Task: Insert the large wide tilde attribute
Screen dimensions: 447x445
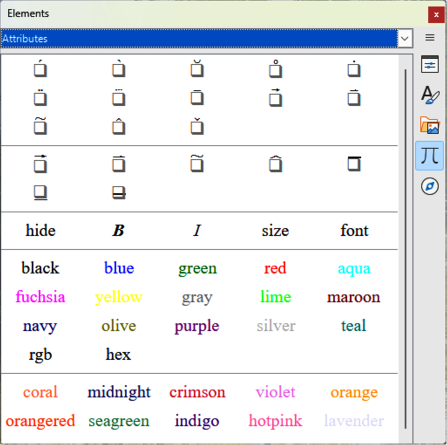Action: coord(197,164)
